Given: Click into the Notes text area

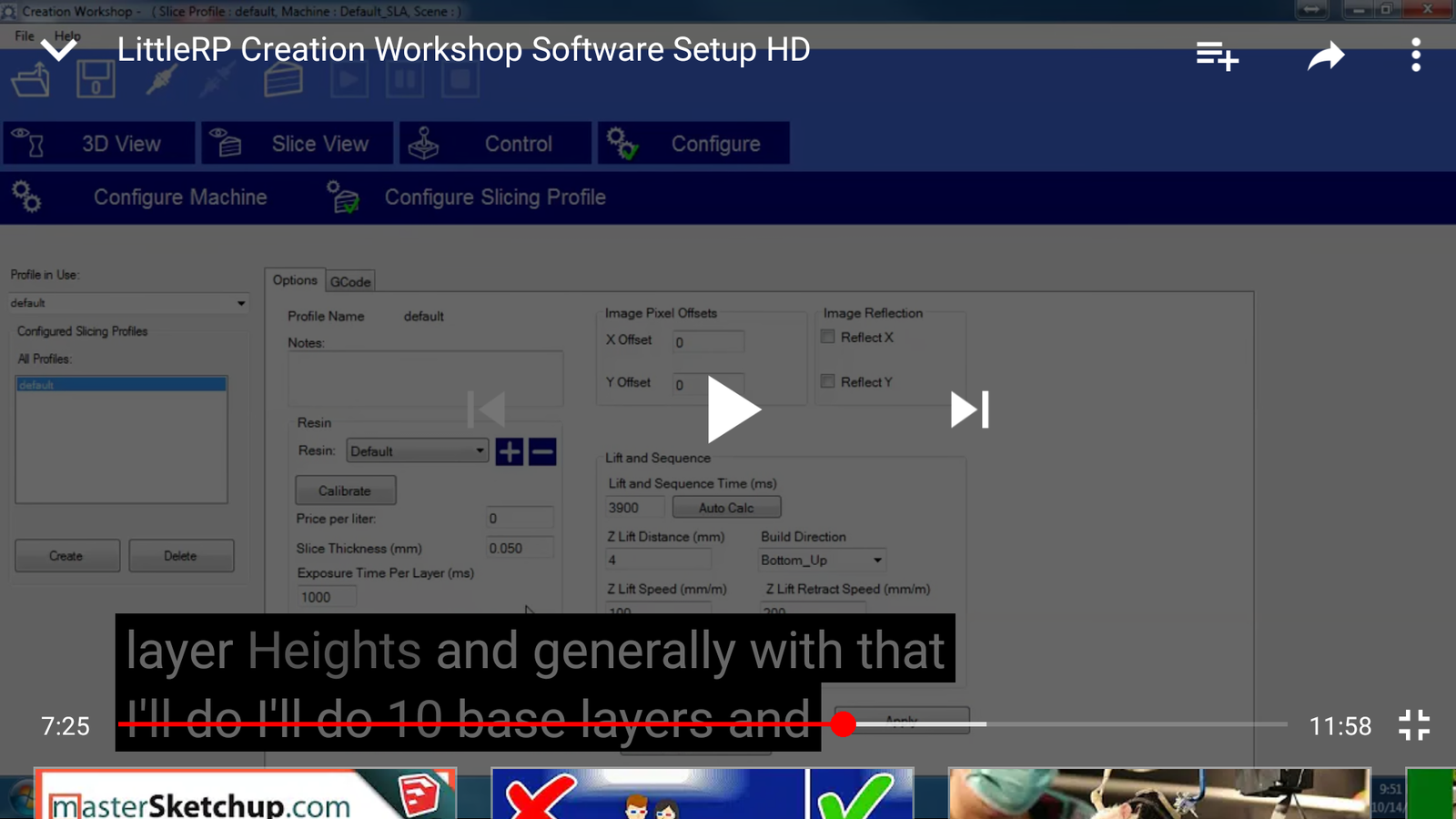Looking at the screenshot, I should (425, 379).
